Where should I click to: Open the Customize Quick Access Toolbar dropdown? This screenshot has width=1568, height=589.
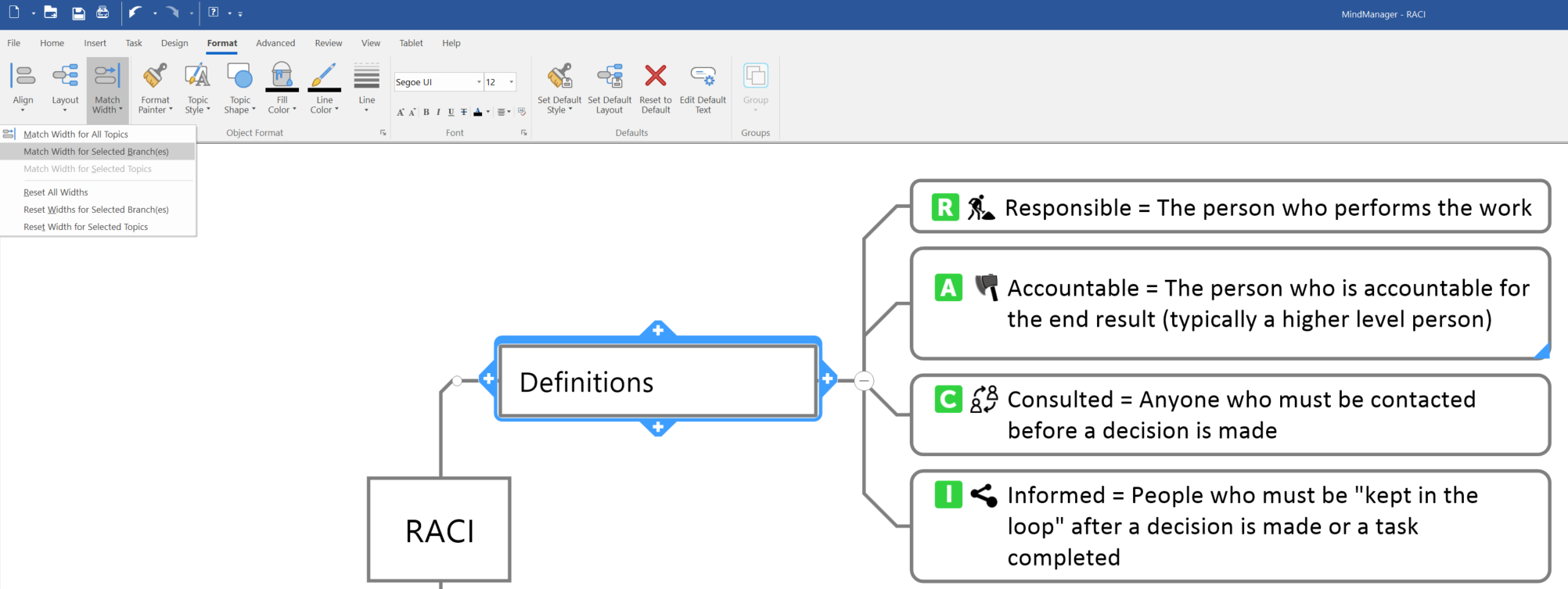point(240,13)
